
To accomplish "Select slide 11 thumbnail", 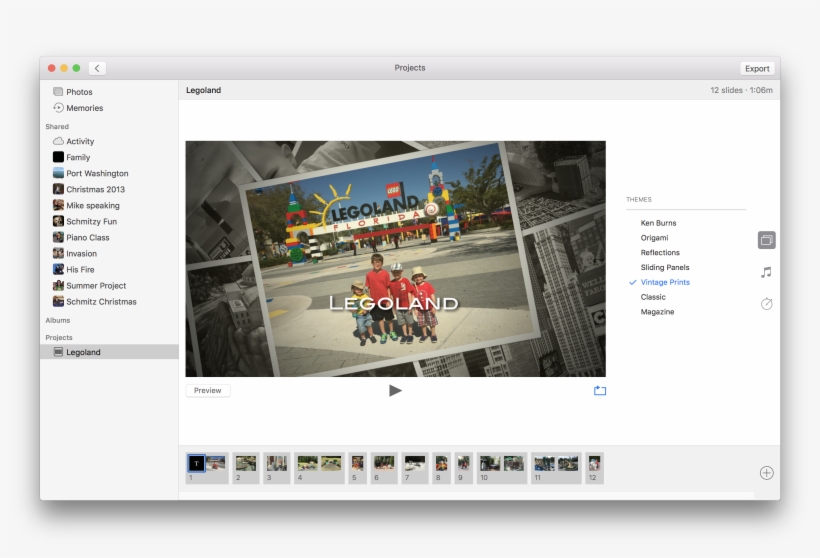I will [556, 468].
